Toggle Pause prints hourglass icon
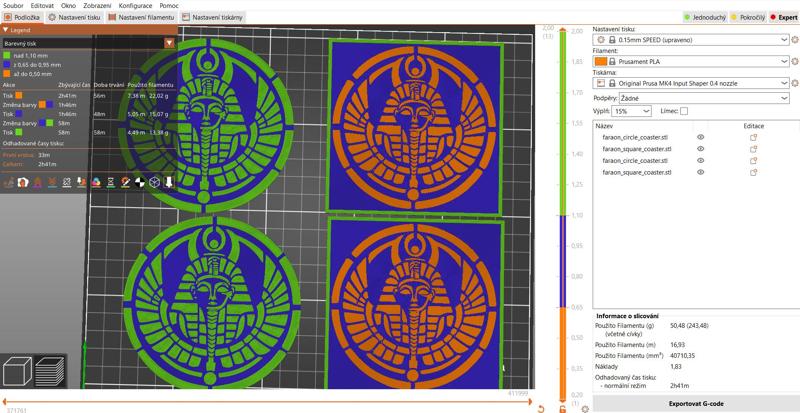This screenshot has height=413, width=800. [110, 182]
